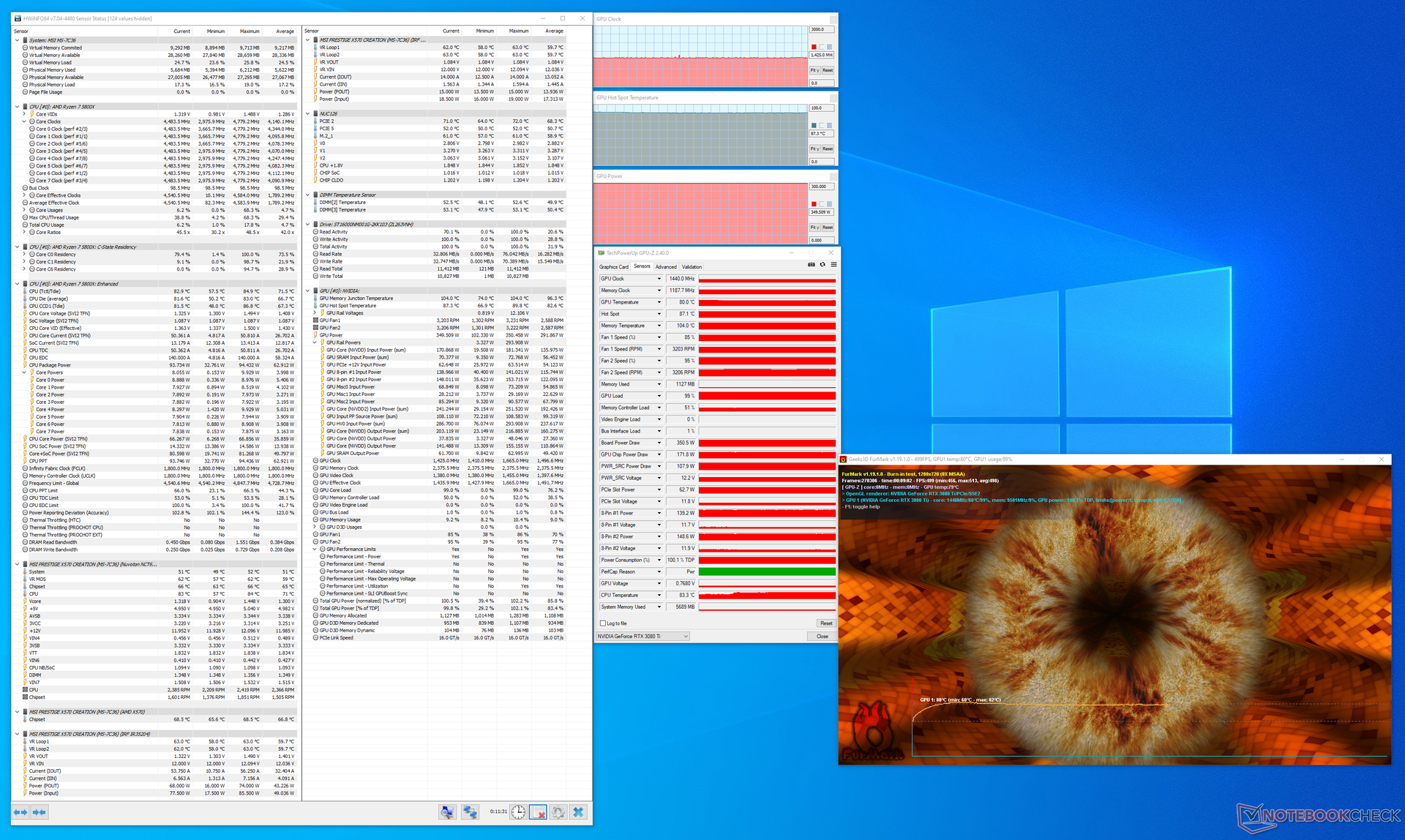Click the network computers icon in HWiNFO toolbar
1405x840 pixels.
(x=469, y=812)
